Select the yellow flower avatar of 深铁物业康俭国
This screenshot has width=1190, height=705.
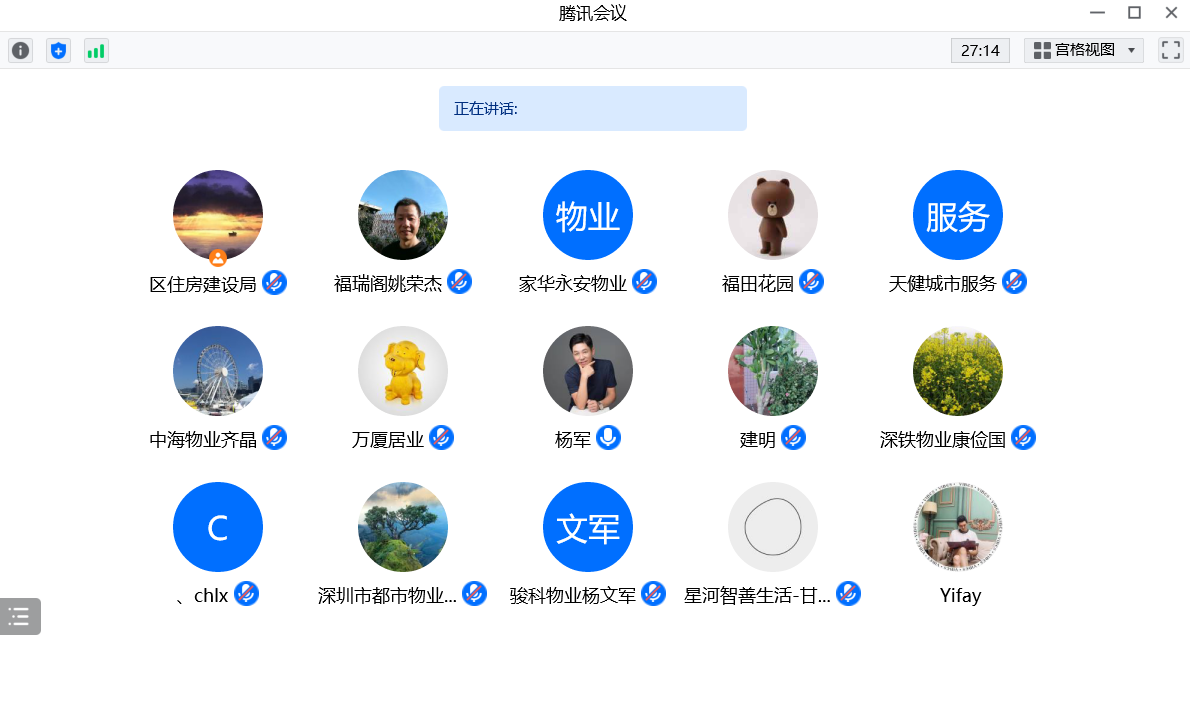click(958, 371)
